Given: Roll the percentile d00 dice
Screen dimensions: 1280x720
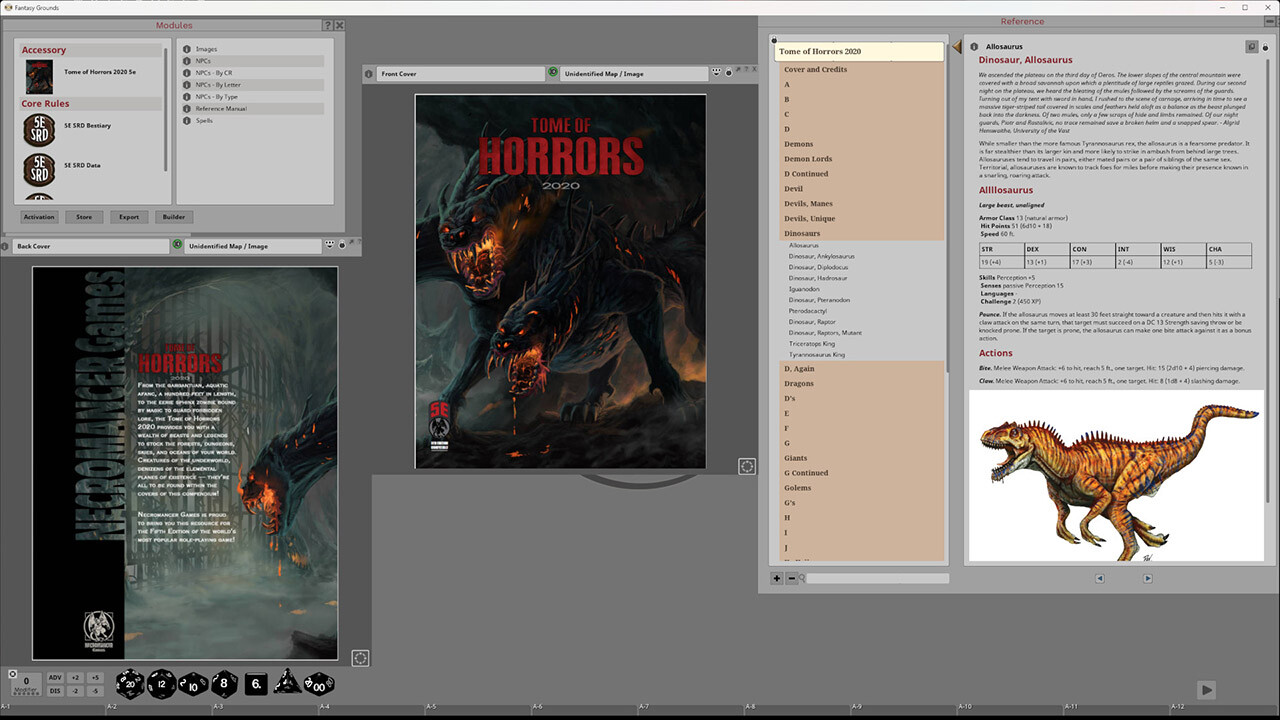Looking at the screenshot, I should (317, 684).
